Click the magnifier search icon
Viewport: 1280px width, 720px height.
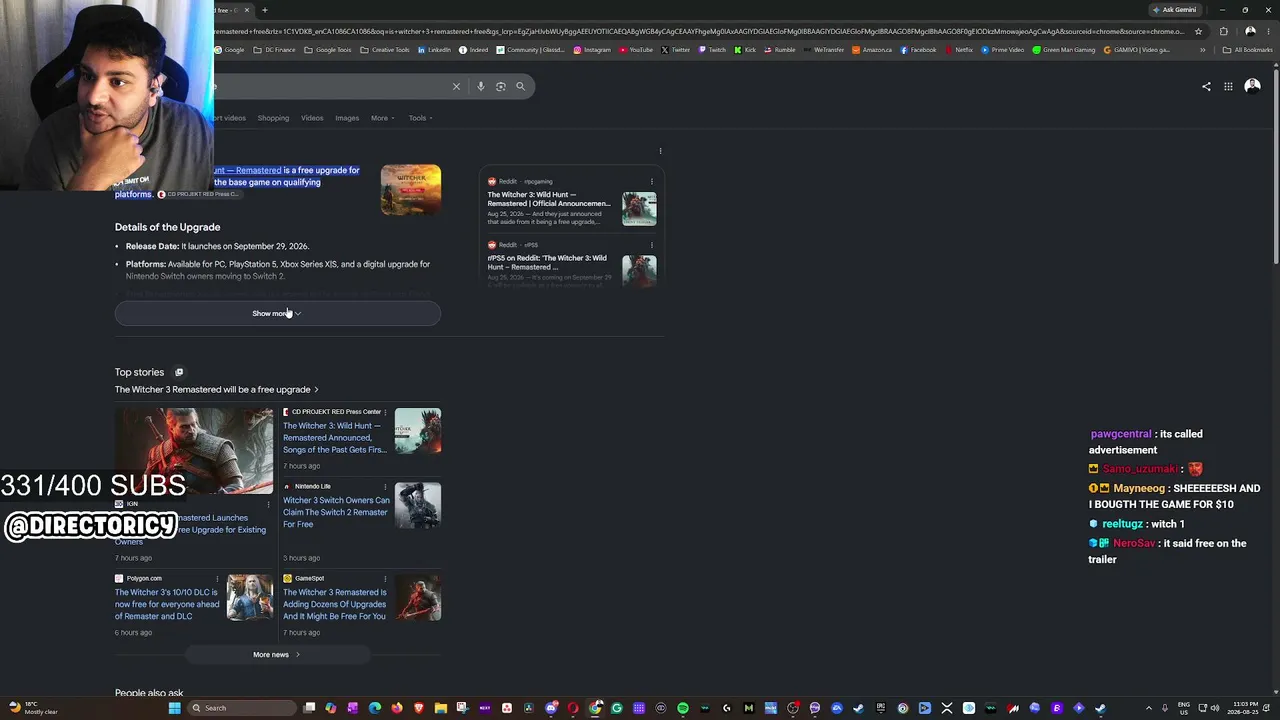click(520, 86)
